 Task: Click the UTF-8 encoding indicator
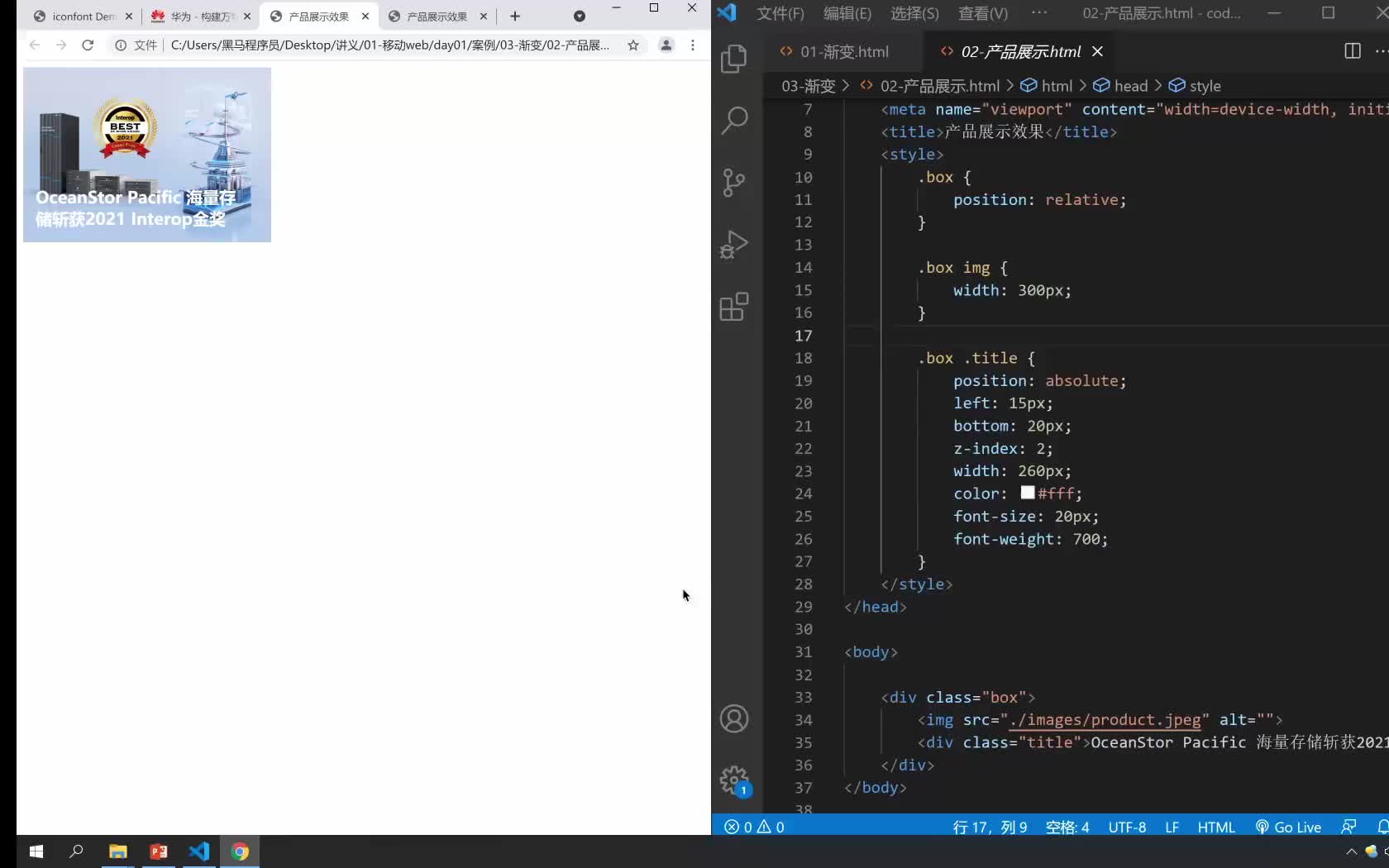pyautogui.click(x=1127, y=827)
